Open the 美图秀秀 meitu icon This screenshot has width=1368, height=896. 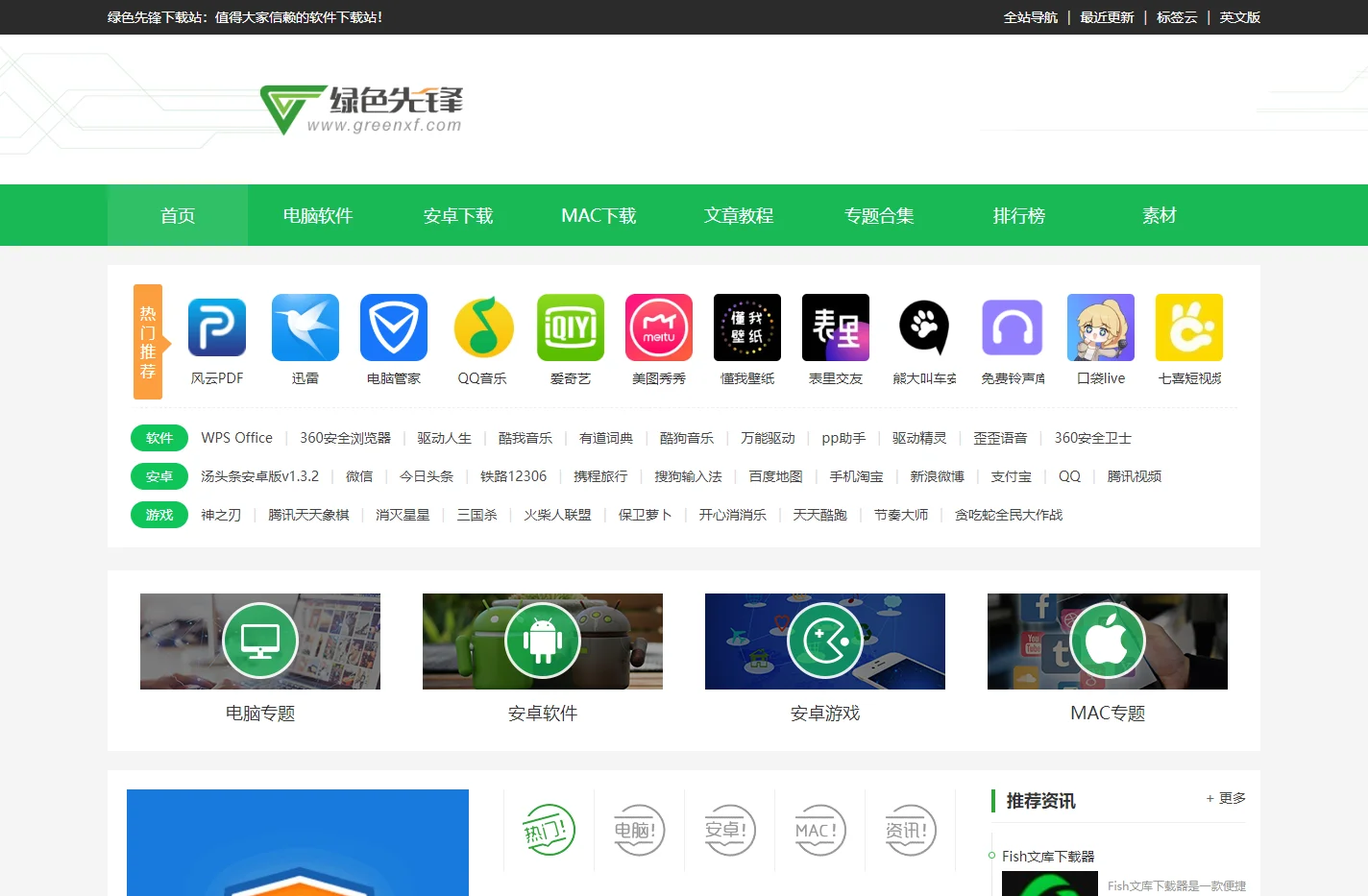point(659,327)
